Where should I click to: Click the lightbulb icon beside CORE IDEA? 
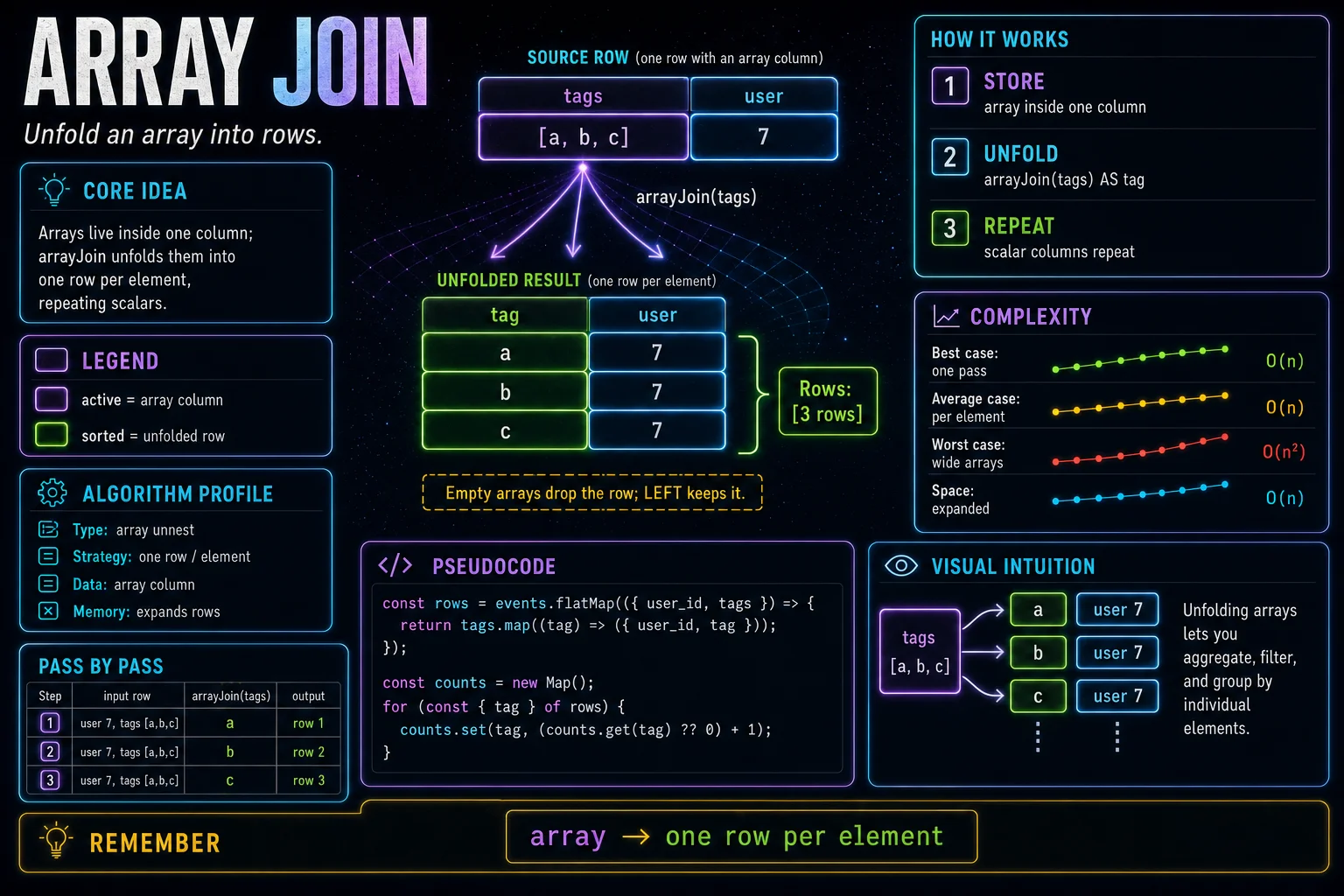click(x=54, y=190)
